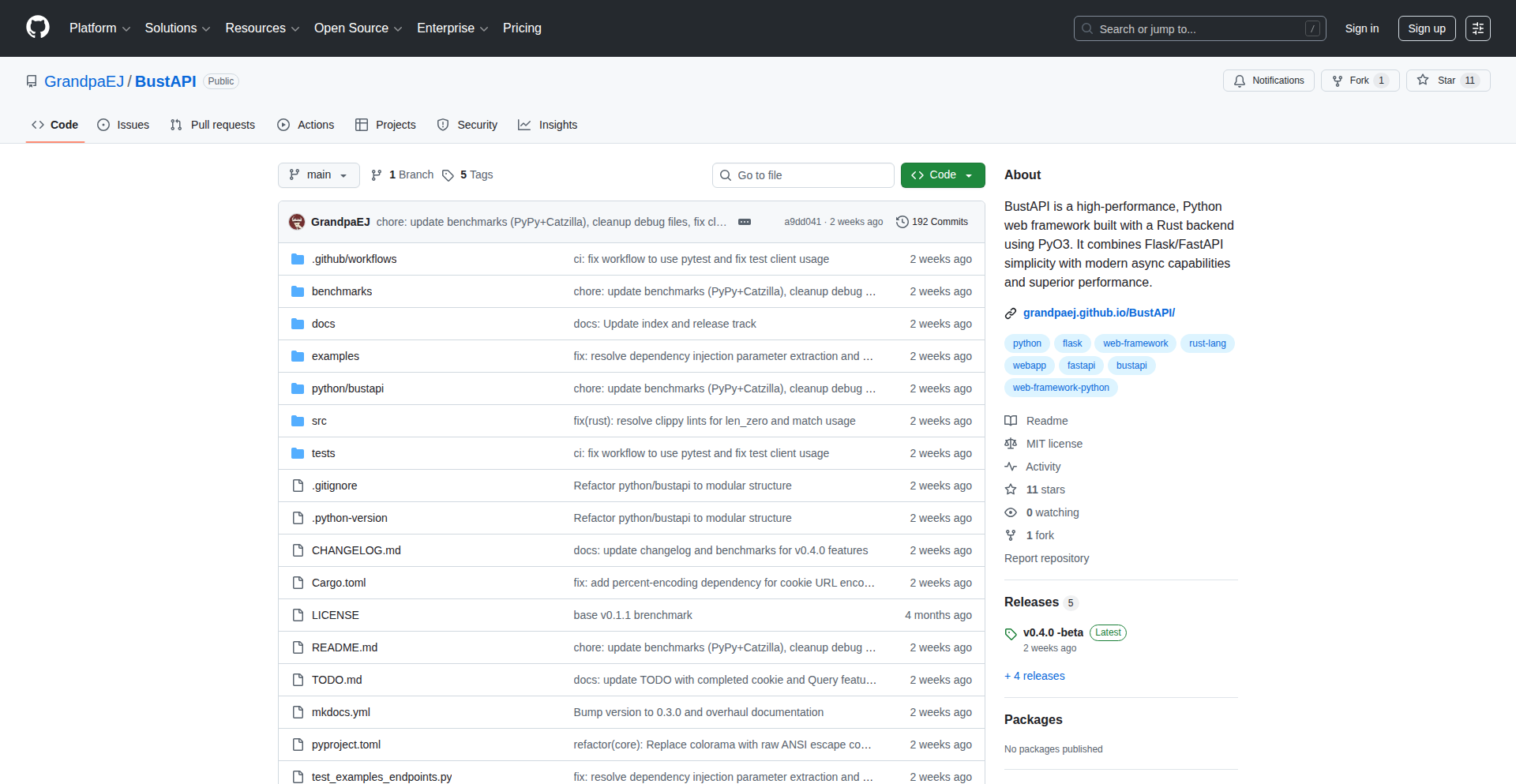Click the GitHub logo icon
This screenshot has height=784, width=1516.
pyautogui.click(x=38, y=28)
